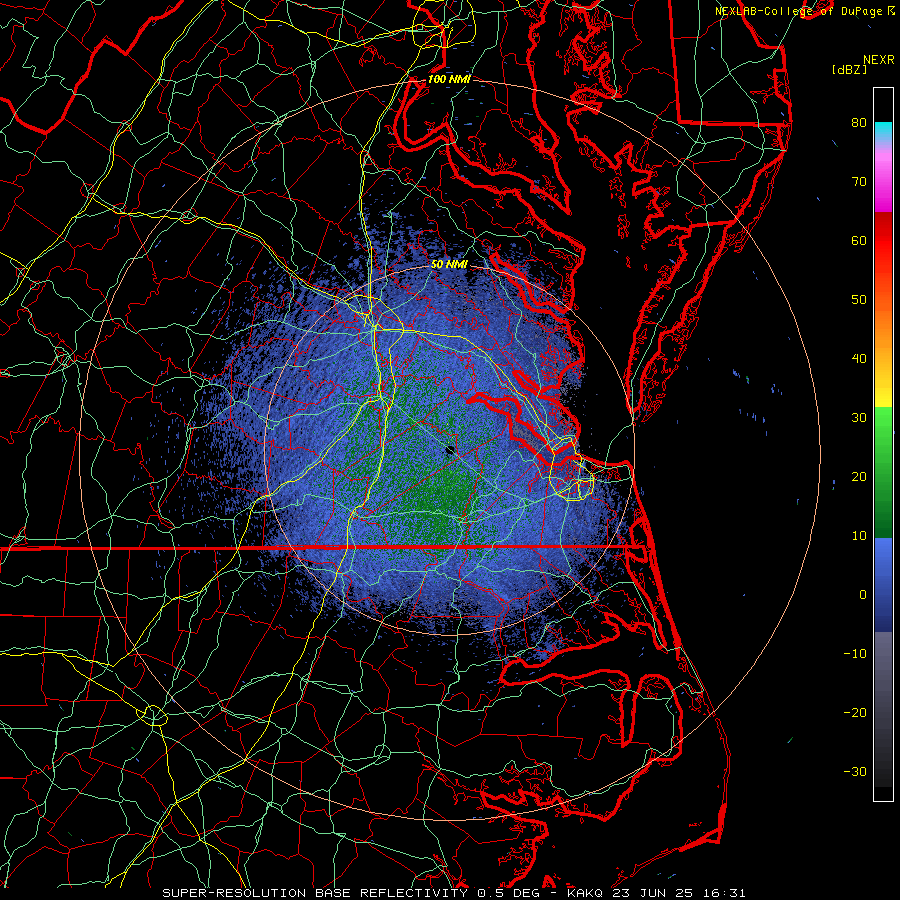Click the -30 dBZ scale label

point(855,772)
